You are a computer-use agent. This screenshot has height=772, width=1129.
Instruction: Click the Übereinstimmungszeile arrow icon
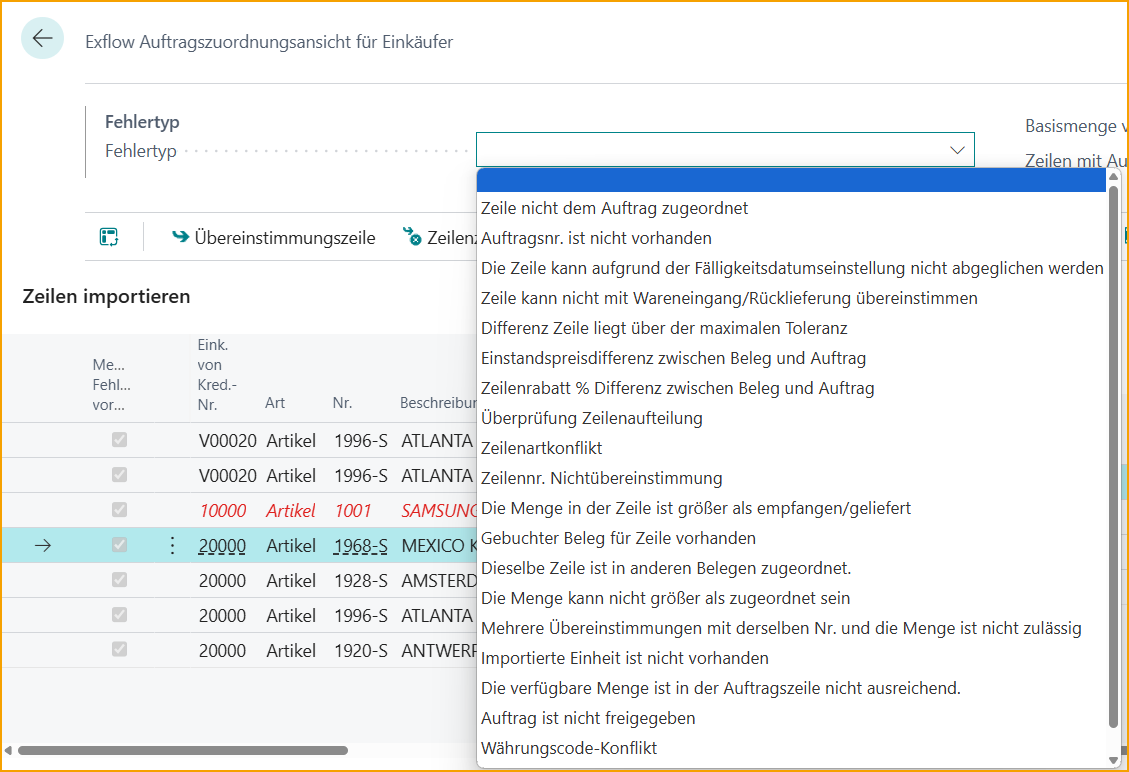tap(180, 237)
